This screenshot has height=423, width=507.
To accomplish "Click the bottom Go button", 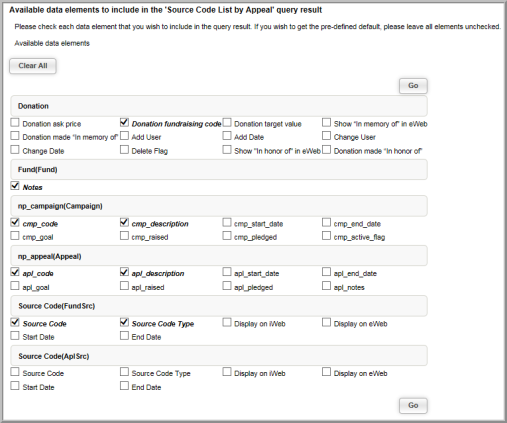I will click(x=413, y=405).
